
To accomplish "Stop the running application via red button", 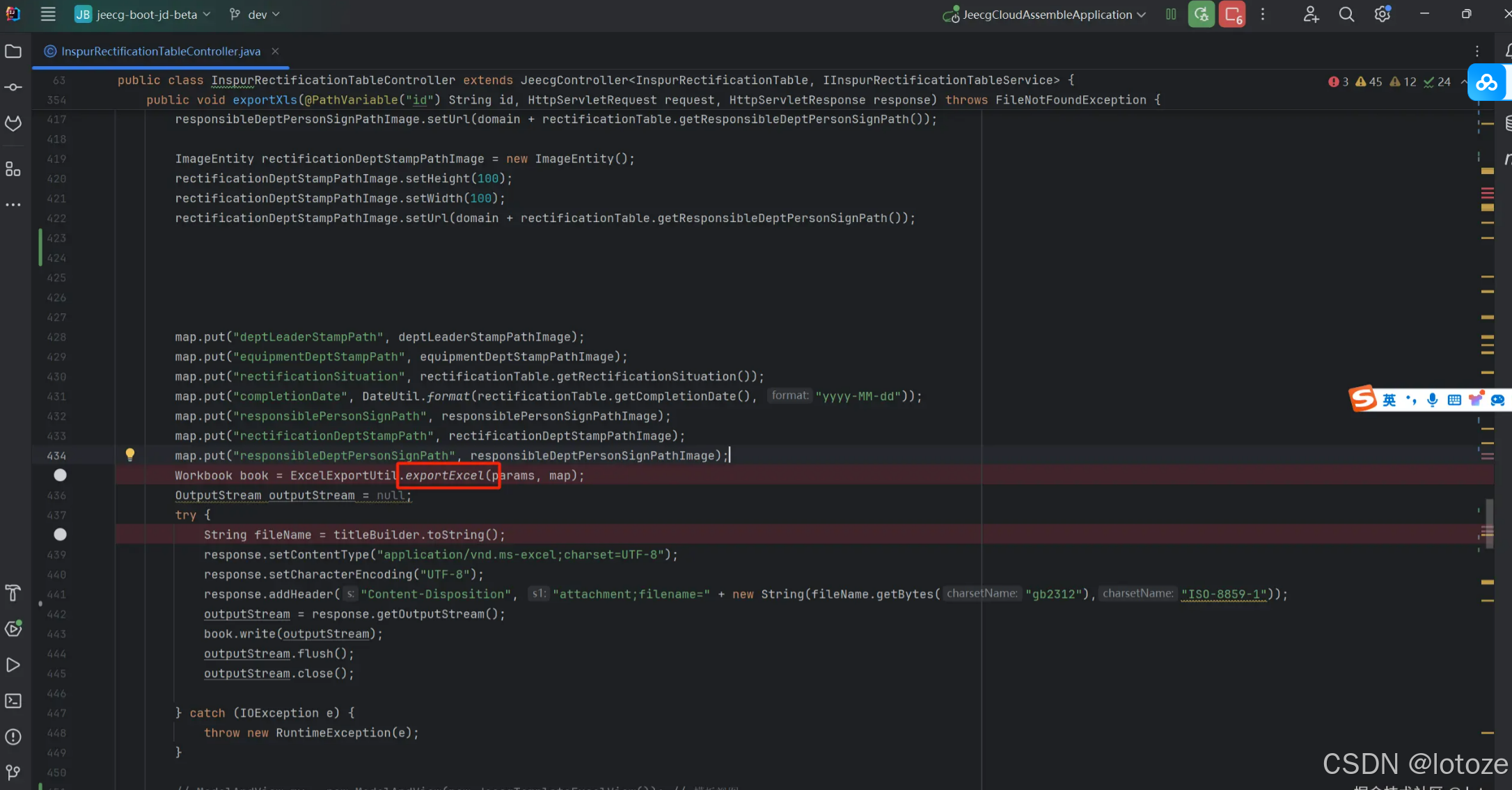I will pos(1232,15).
